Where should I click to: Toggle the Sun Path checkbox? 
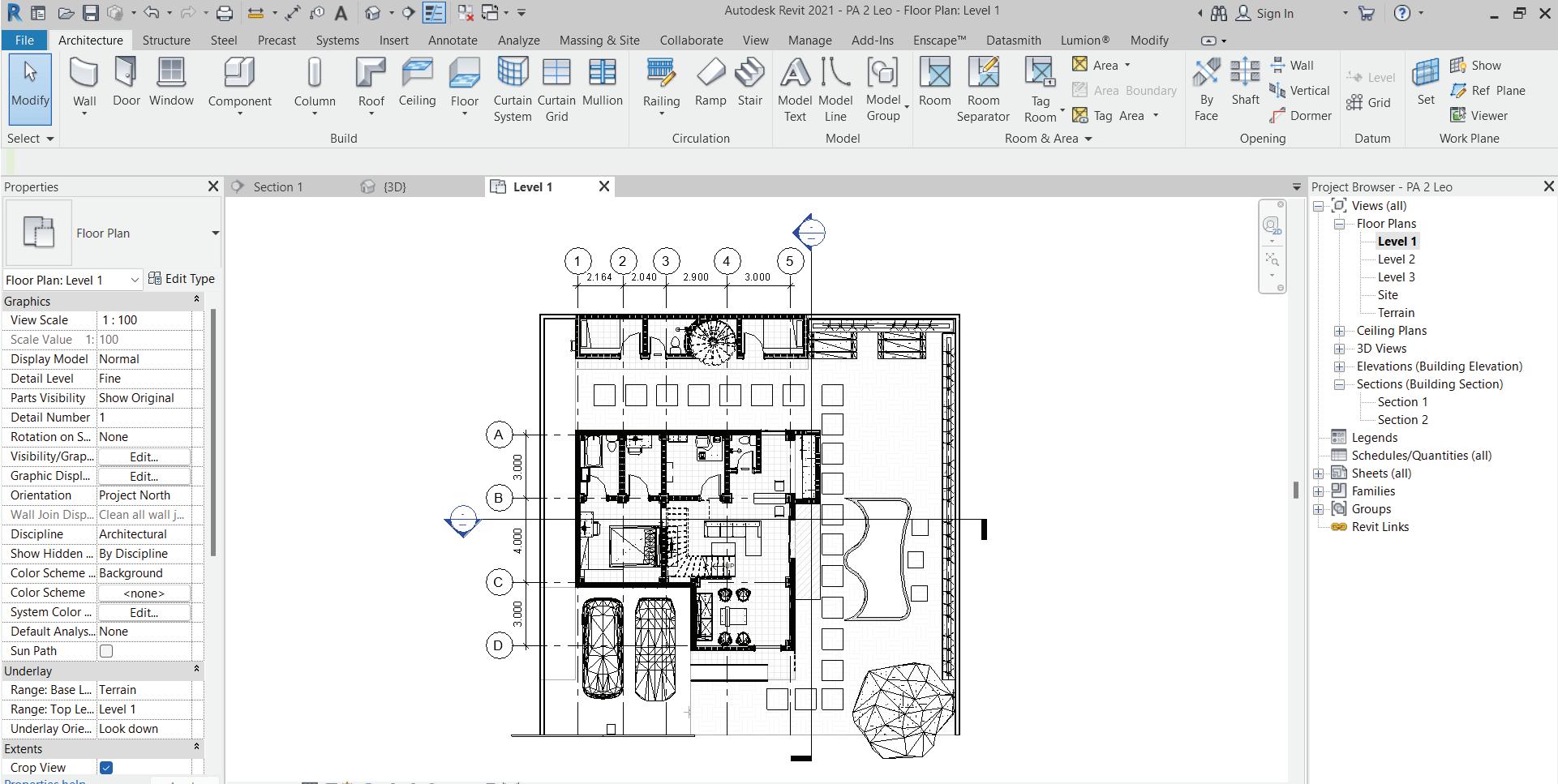point(106,651)
